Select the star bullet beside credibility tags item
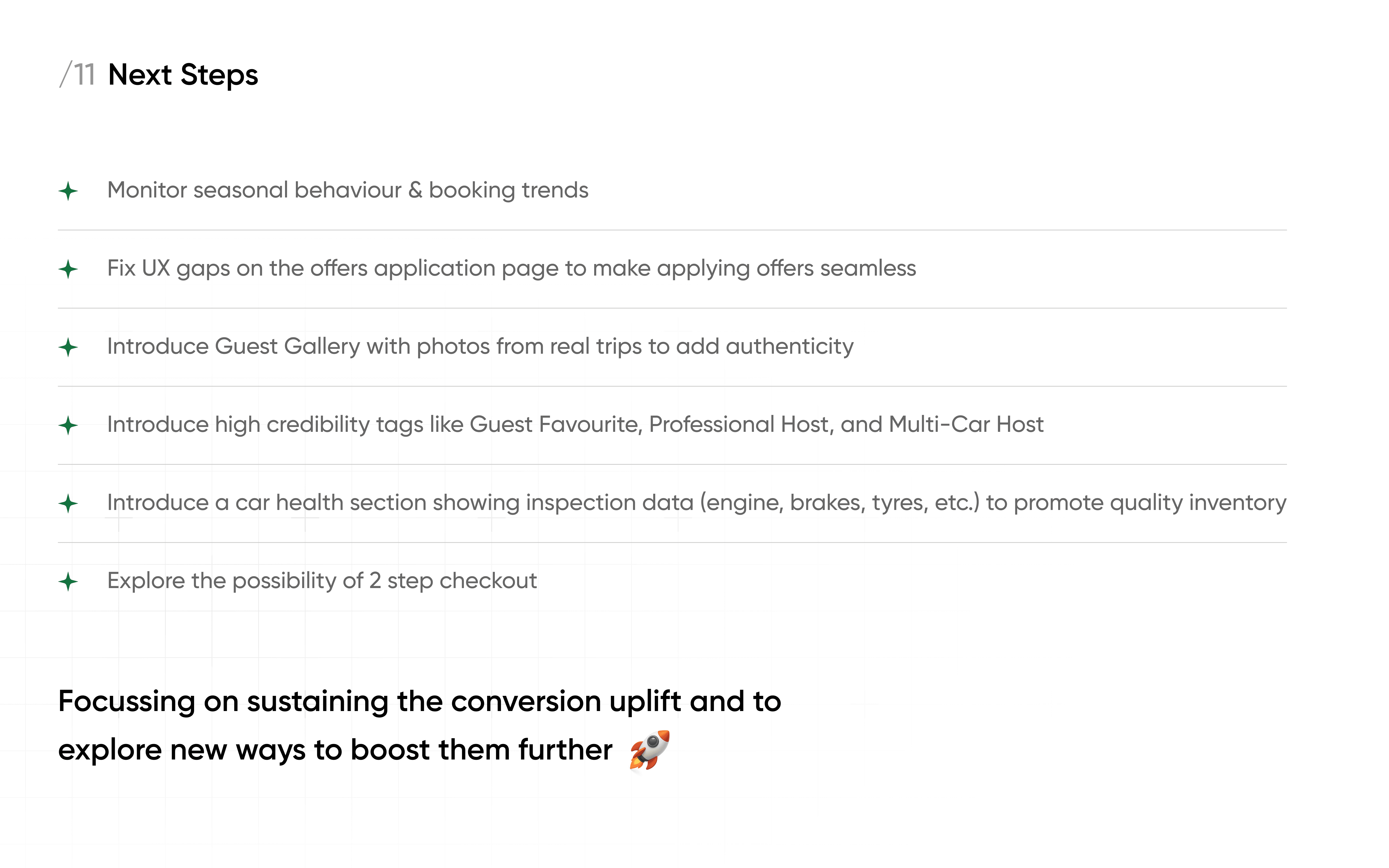The height and width of the screenshot is (868, 1389). click(68, 425)
